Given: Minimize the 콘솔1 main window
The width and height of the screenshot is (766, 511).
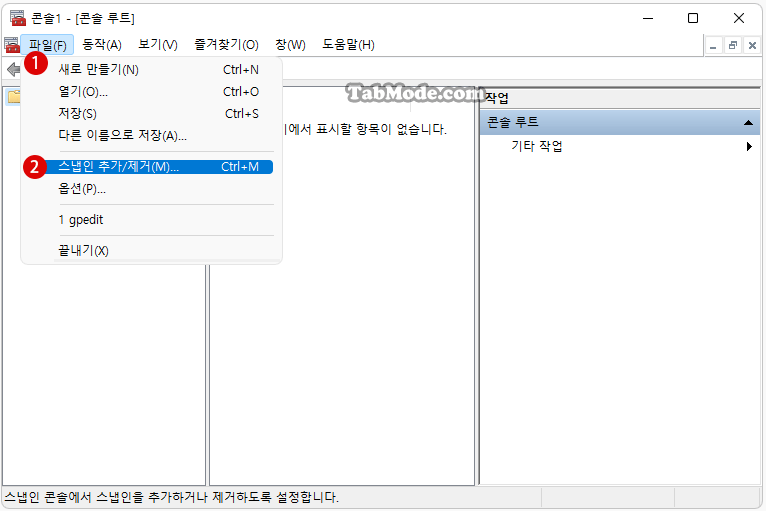Looking at the screenshot, I should pyautogui.click(x=648, y=19).
